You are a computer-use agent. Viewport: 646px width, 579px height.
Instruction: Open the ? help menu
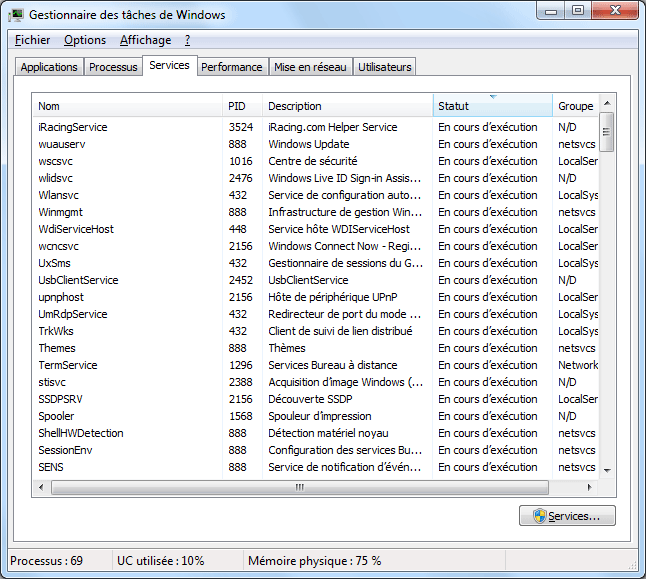pyautogui.click(x=187, y=40)
